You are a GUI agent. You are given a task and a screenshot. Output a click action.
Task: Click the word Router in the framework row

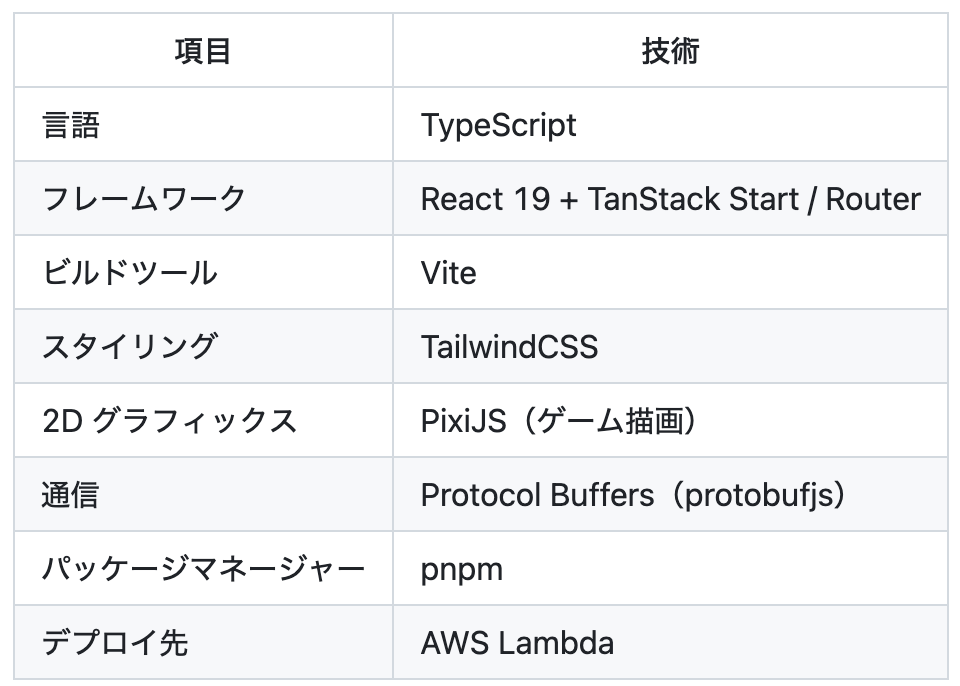point(873,199)
